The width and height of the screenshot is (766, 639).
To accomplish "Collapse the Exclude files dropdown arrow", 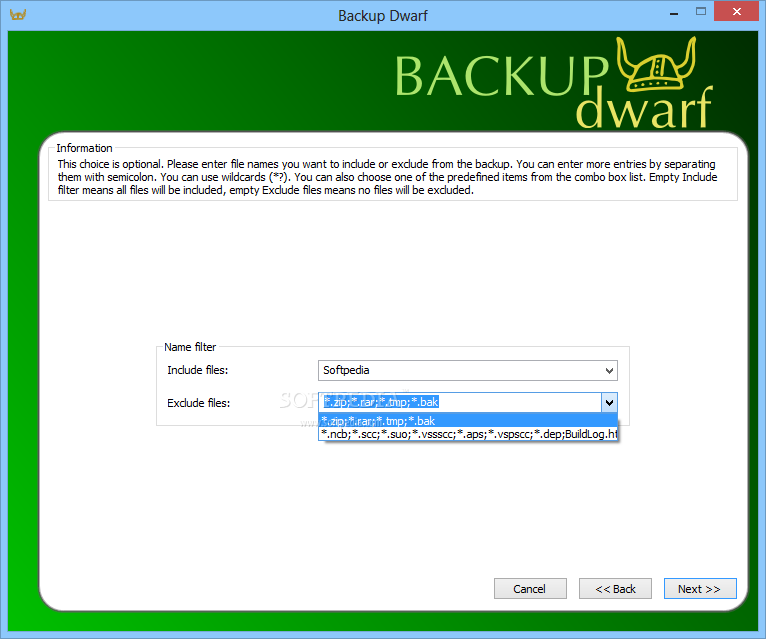I will (x=609, y=403).
